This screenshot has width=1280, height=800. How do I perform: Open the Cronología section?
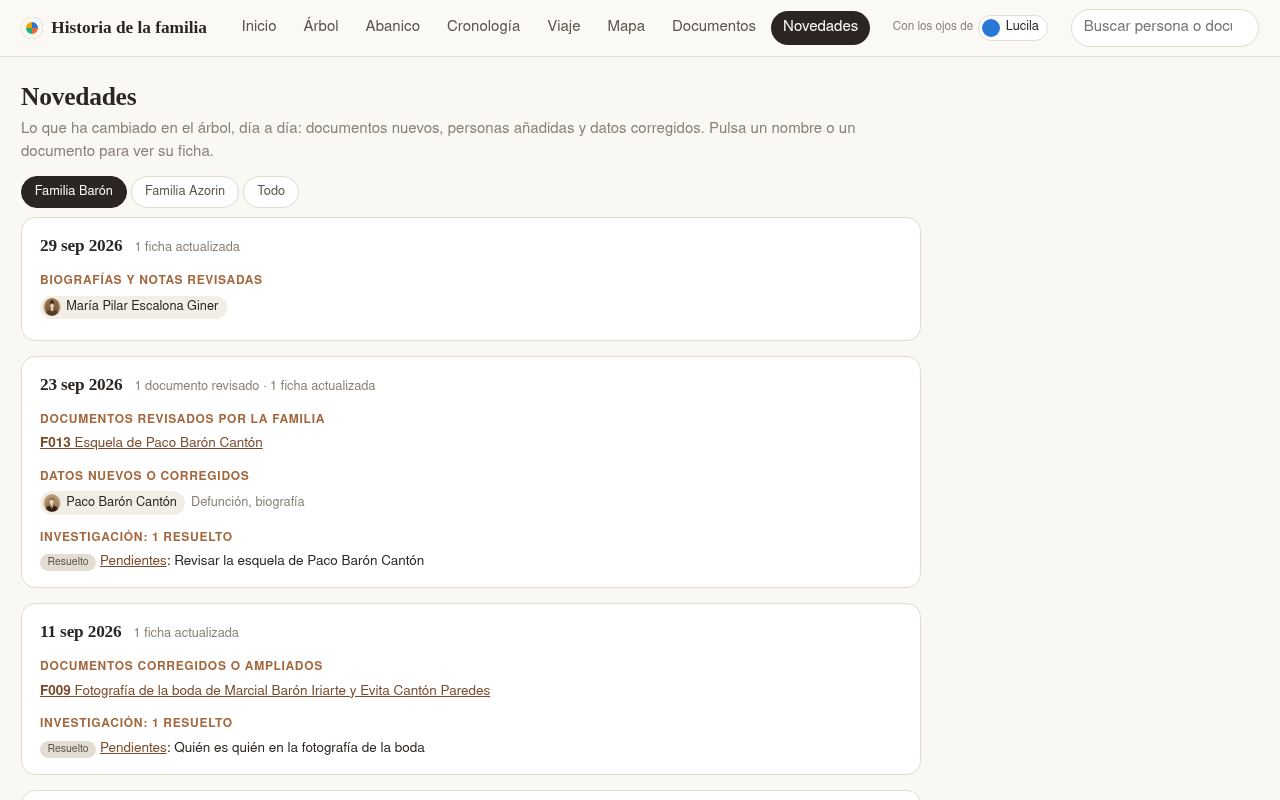483,27
